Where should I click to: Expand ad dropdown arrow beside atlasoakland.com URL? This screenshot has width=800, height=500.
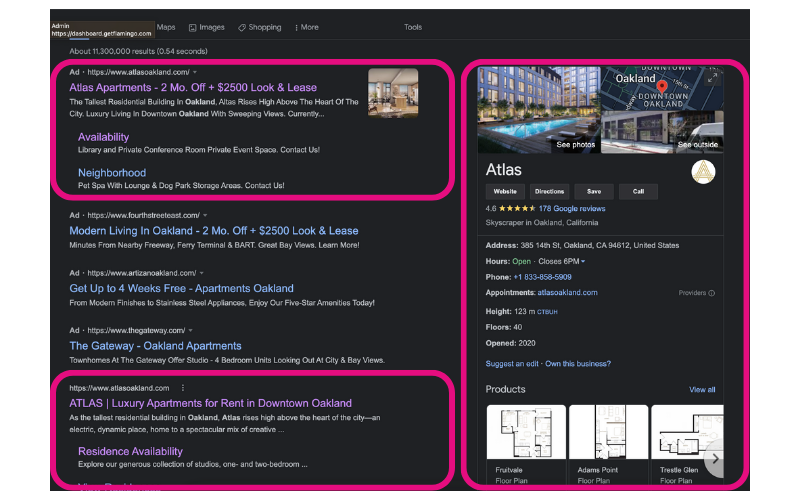coord(195,73)
